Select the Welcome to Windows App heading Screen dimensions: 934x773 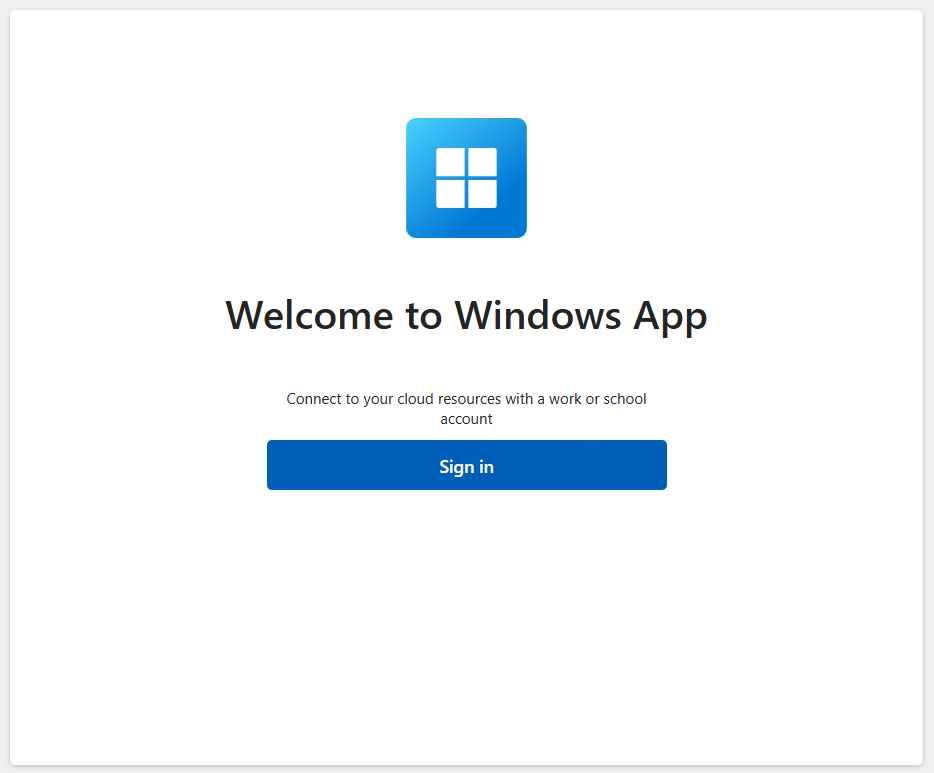pos(466,316)
